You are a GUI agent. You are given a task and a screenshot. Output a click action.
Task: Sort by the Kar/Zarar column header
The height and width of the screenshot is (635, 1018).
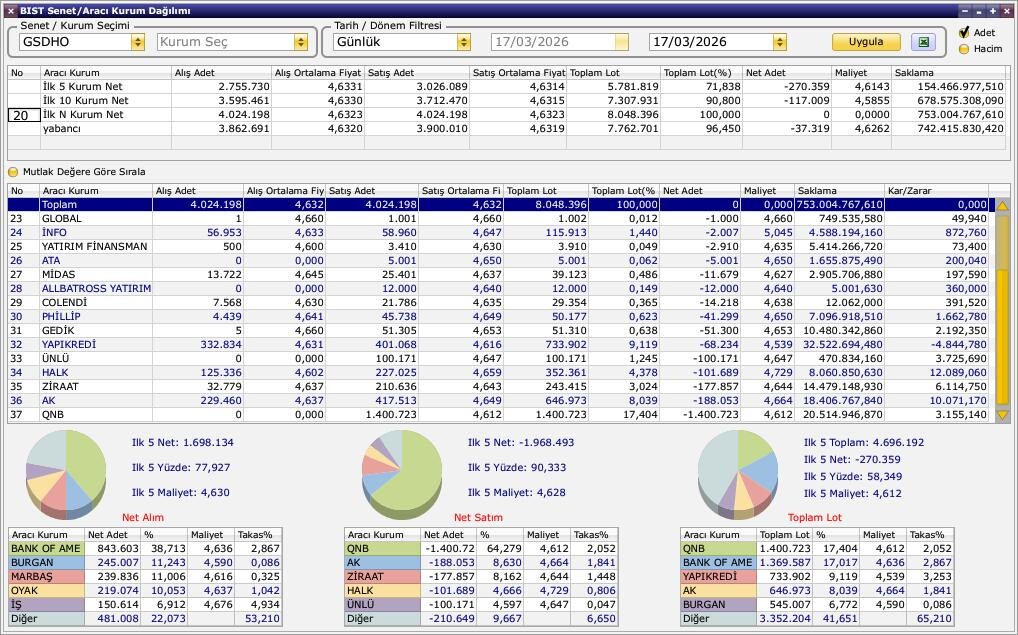tap(936, 191)
